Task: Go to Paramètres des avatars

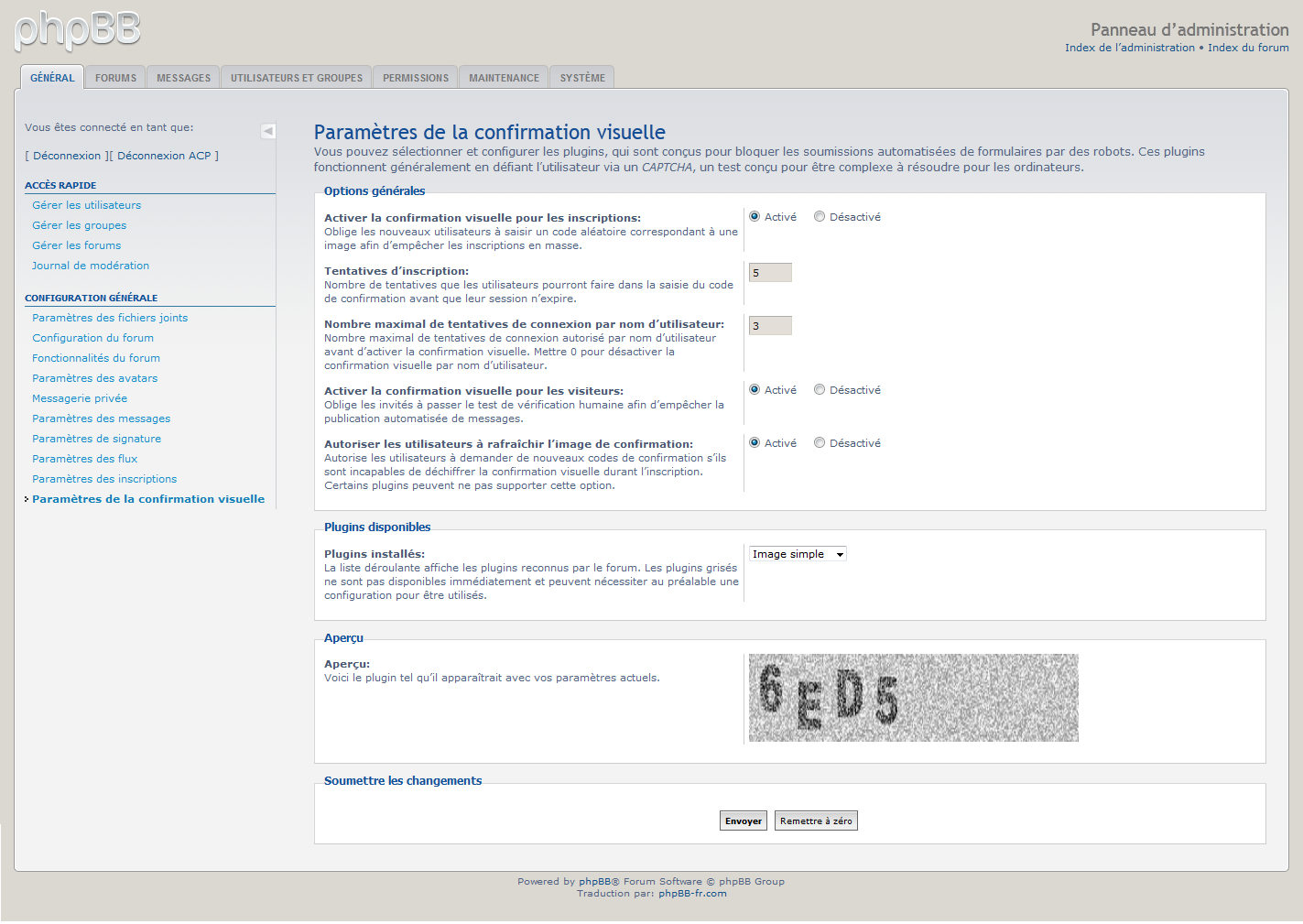Action: [95, 378]
